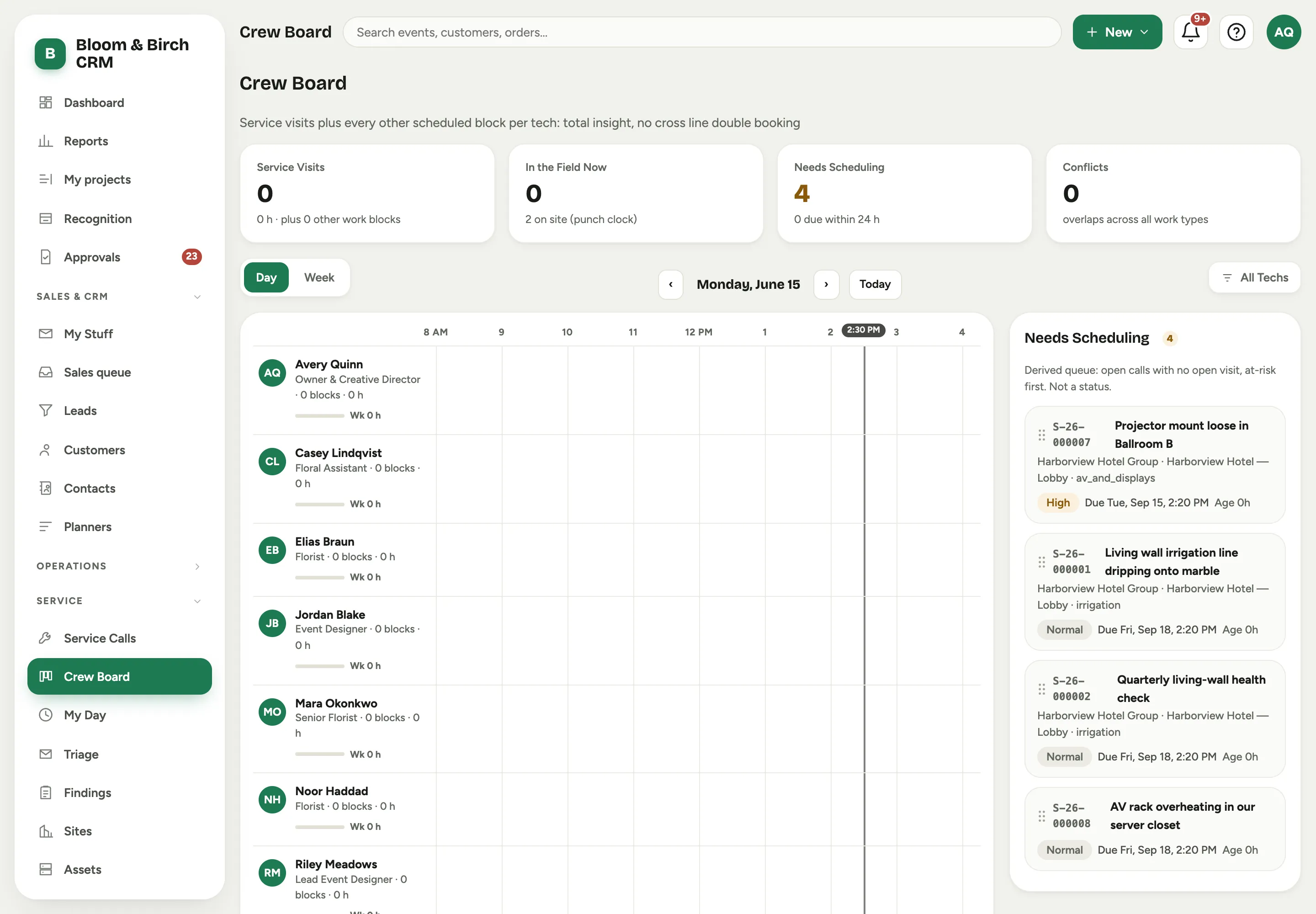Open the Assets page
This screenshot has width=1316, height=914.
pyautogui.click(x=120, y=869)
